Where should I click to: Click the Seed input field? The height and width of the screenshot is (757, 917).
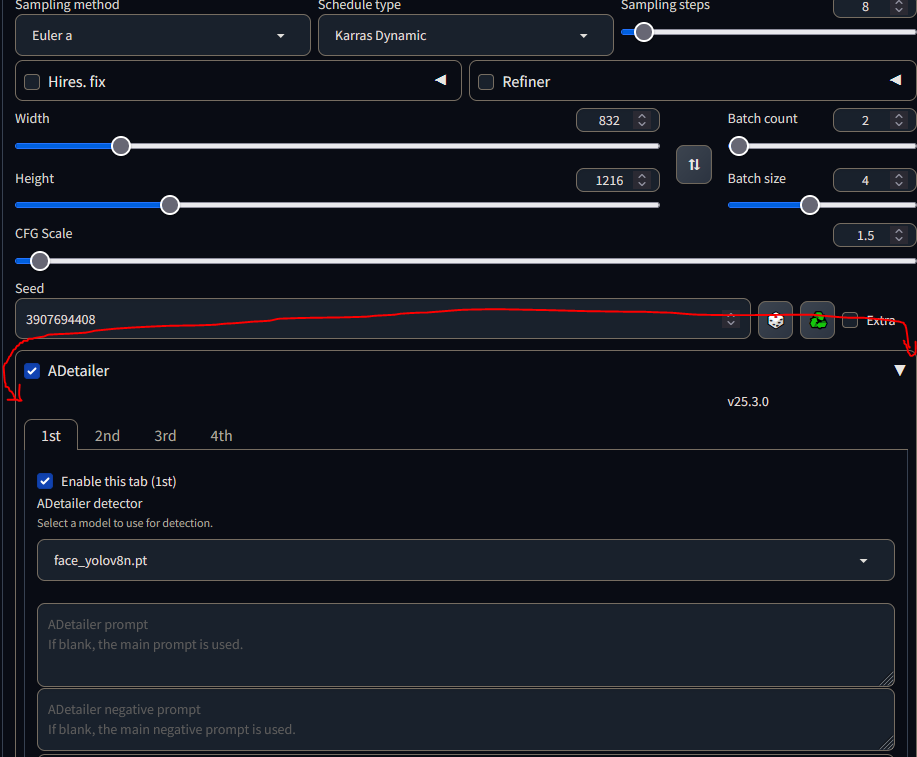point(382,319)
